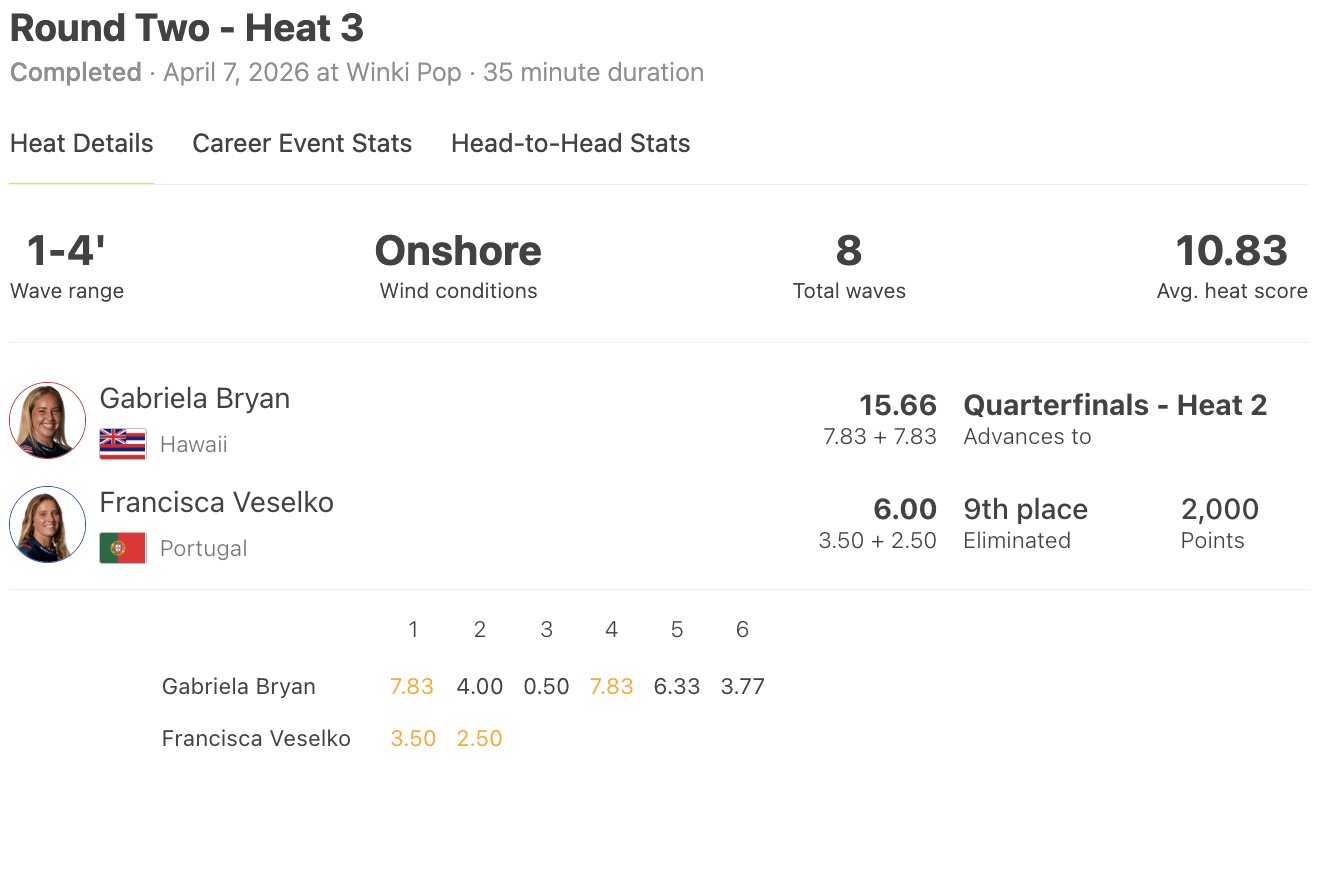The image size is (1320, 890).
Task: Click Francisca Veselko's 6.00 heat total
Action: point(905,509)
